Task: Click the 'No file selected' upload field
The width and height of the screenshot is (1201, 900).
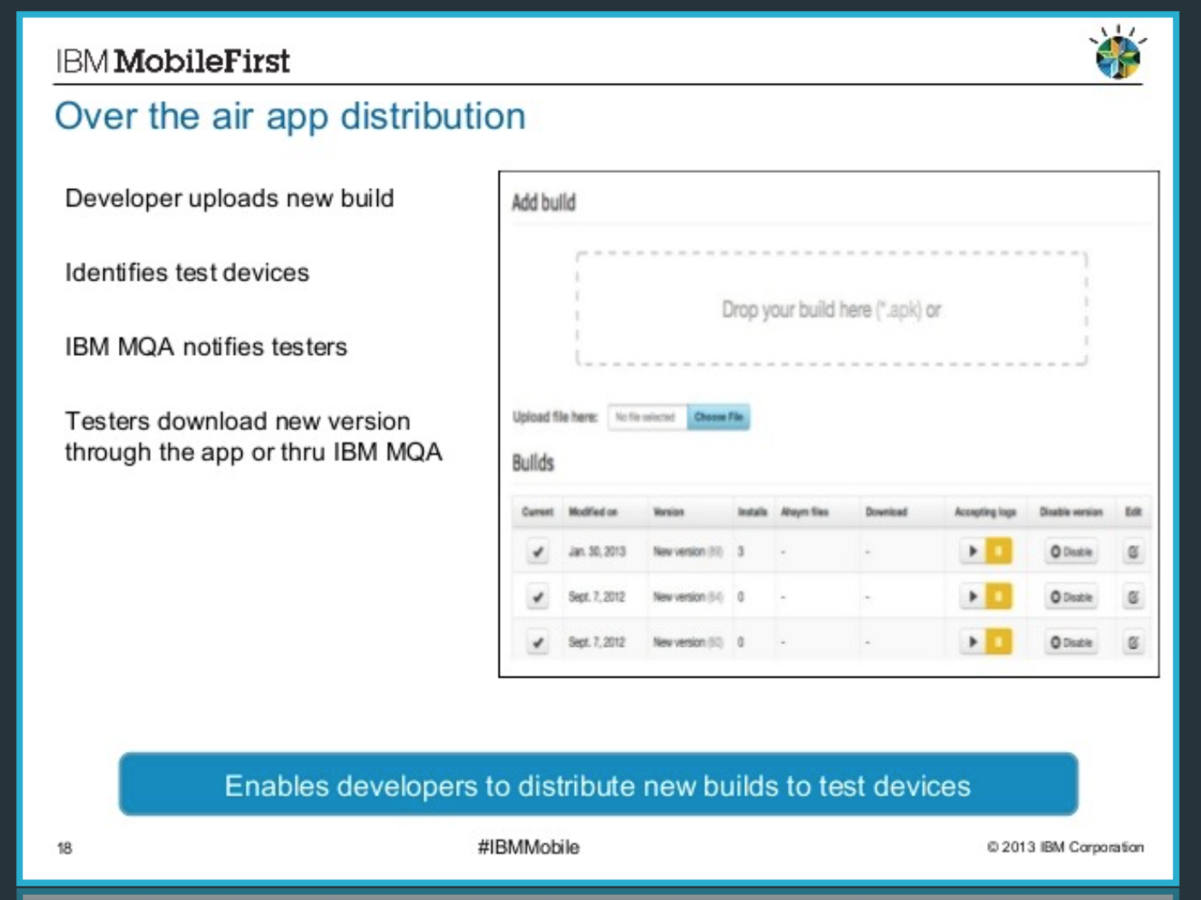Action: tap(647, 417)
